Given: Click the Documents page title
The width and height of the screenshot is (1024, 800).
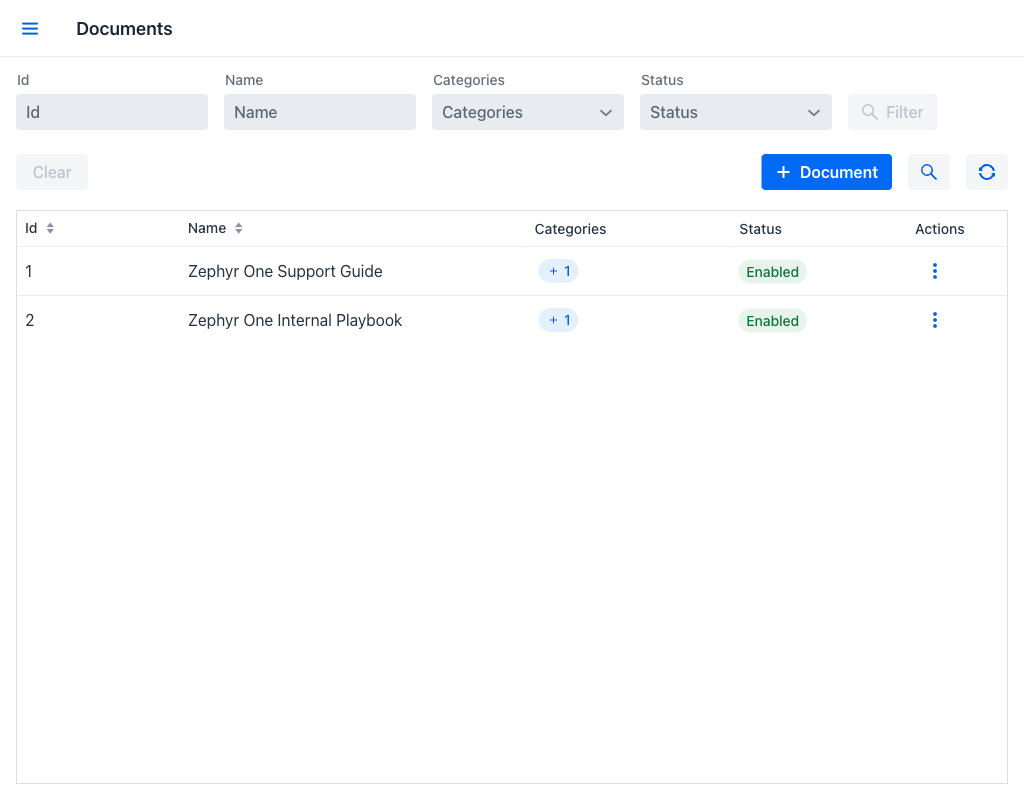Looking at the screenshot, I should (124, 29).
